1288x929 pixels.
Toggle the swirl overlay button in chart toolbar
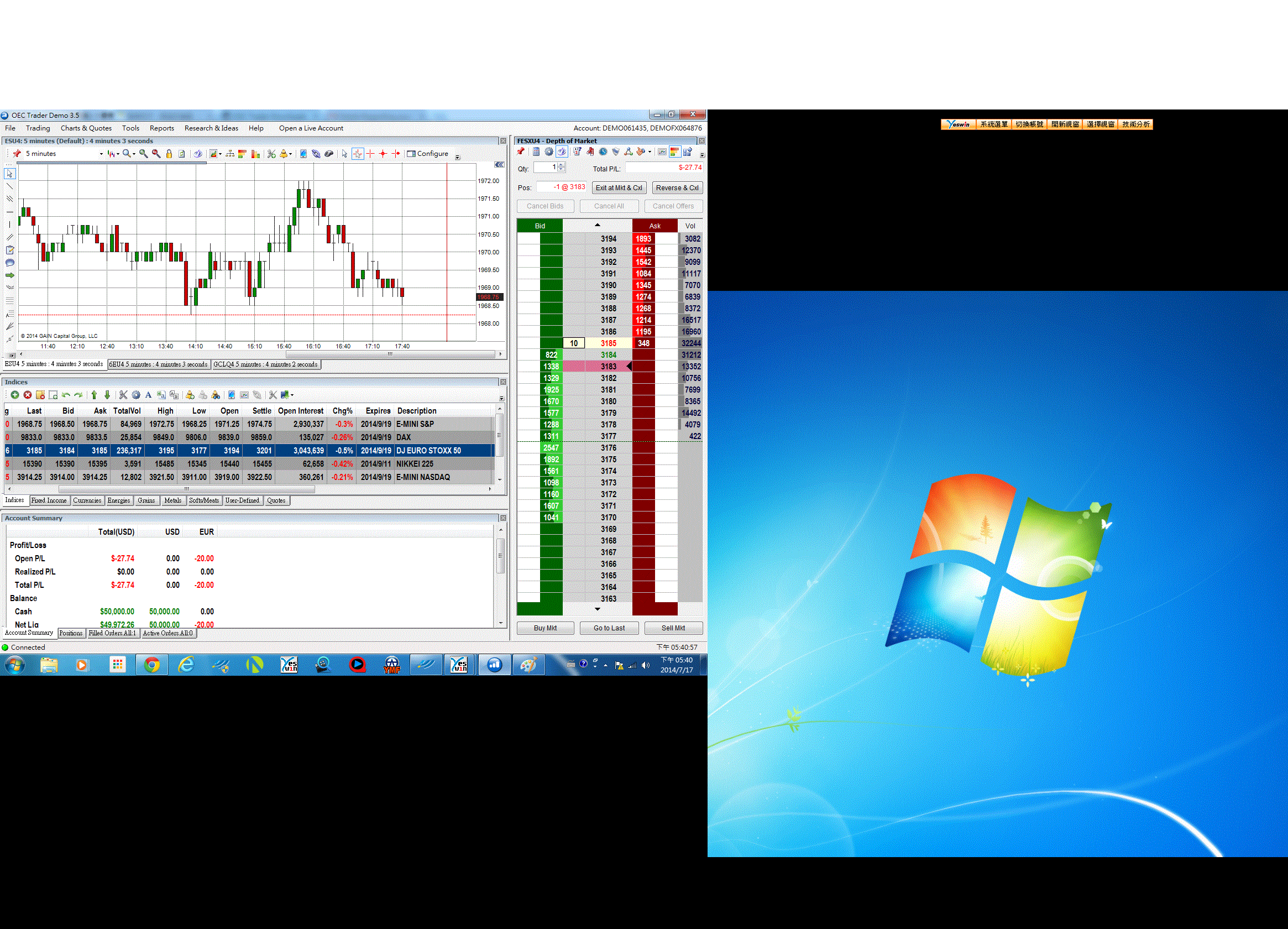[198, 153]
